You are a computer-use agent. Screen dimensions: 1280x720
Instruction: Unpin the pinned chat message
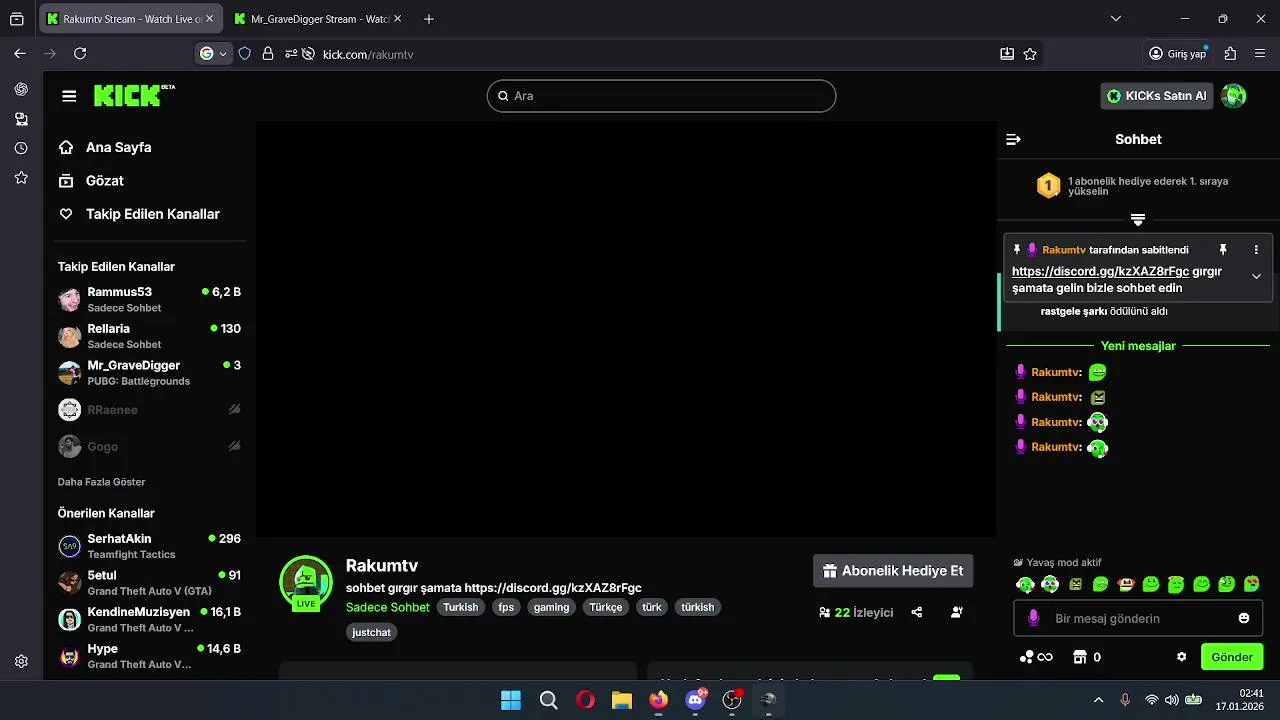click(1222, 250)
